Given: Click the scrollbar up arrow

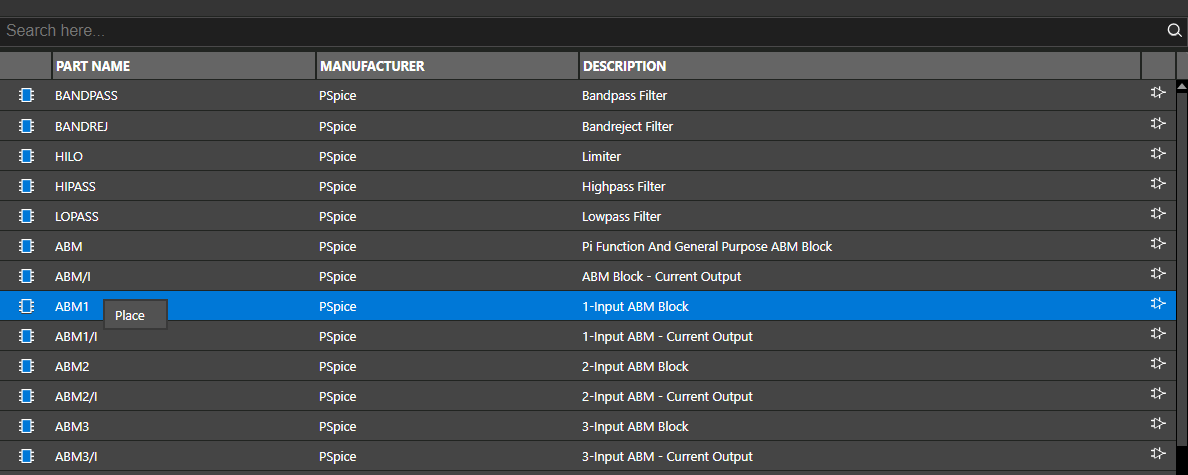Looking at the screenshot, I should pos(1181,86).
